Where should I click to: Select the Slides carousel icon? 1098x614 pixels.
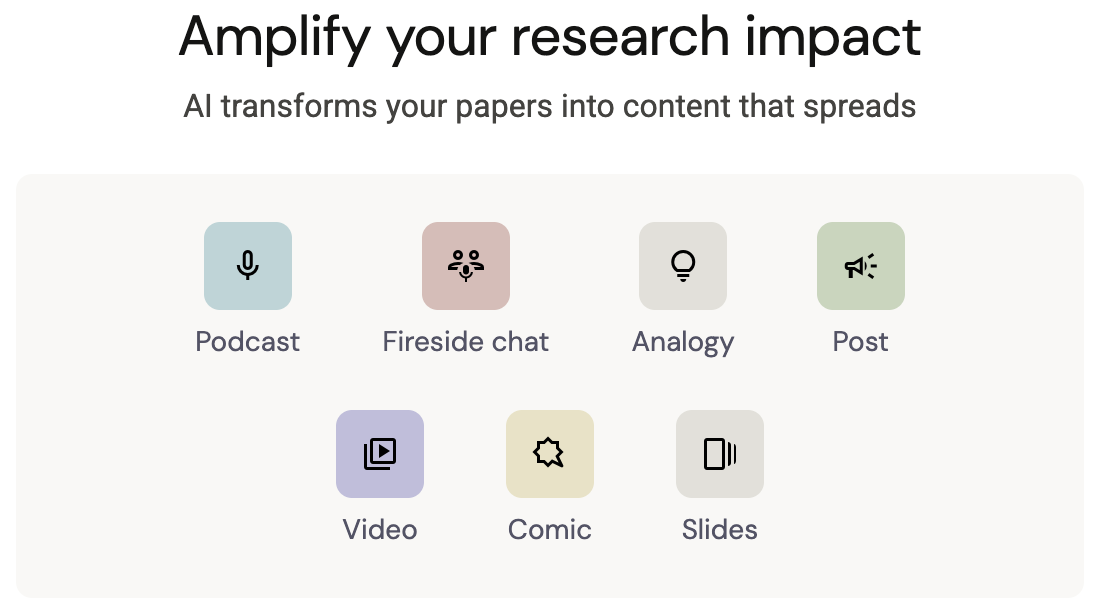(720, 454)
